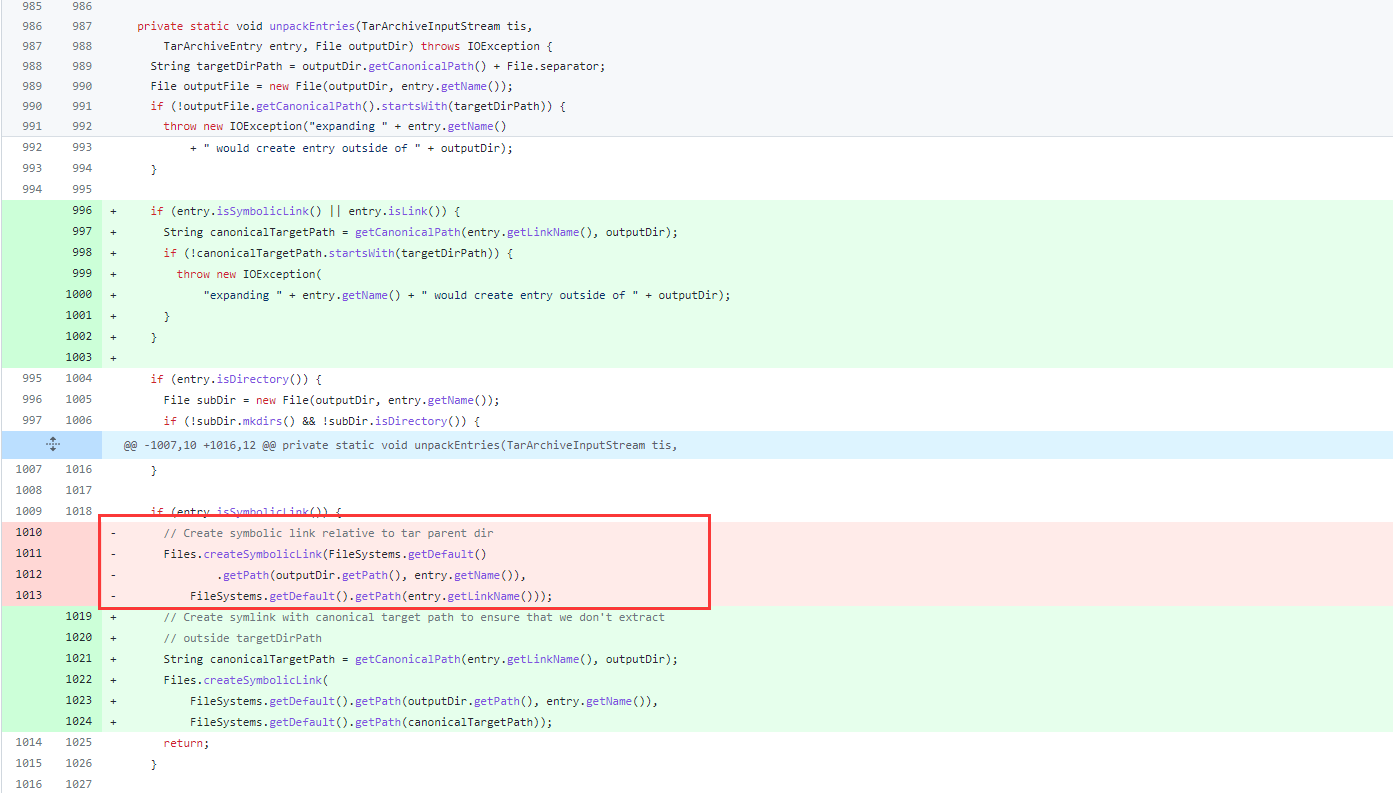Screen dimensions: 1393x793
Task: Click deleted line number 1013
Action: pyautogui.click(x=29, y=595)
